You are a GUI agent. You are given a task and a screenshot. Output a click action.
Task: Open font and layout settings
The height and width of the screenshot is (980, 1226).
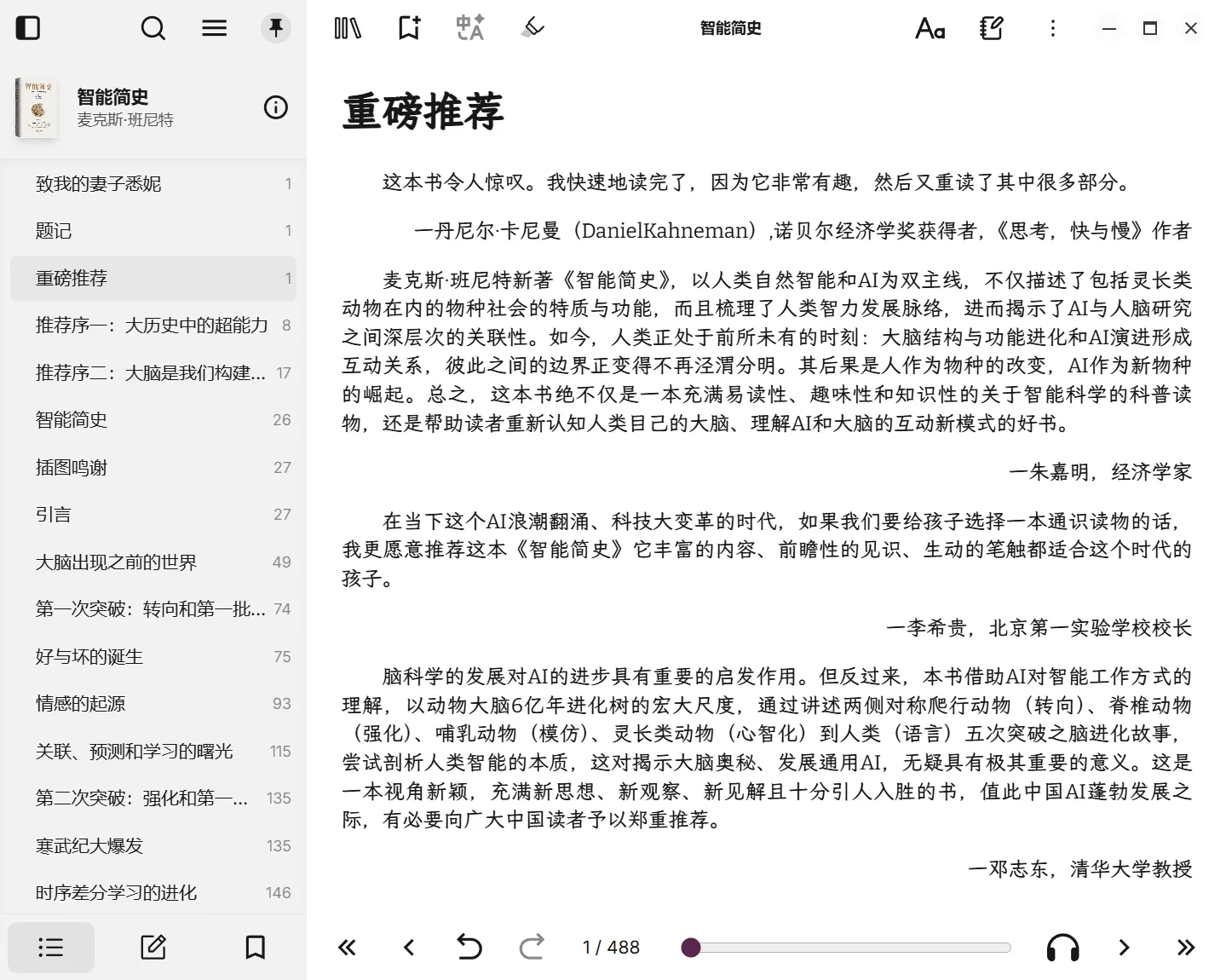pyautogui.click(x=930, y=28)
